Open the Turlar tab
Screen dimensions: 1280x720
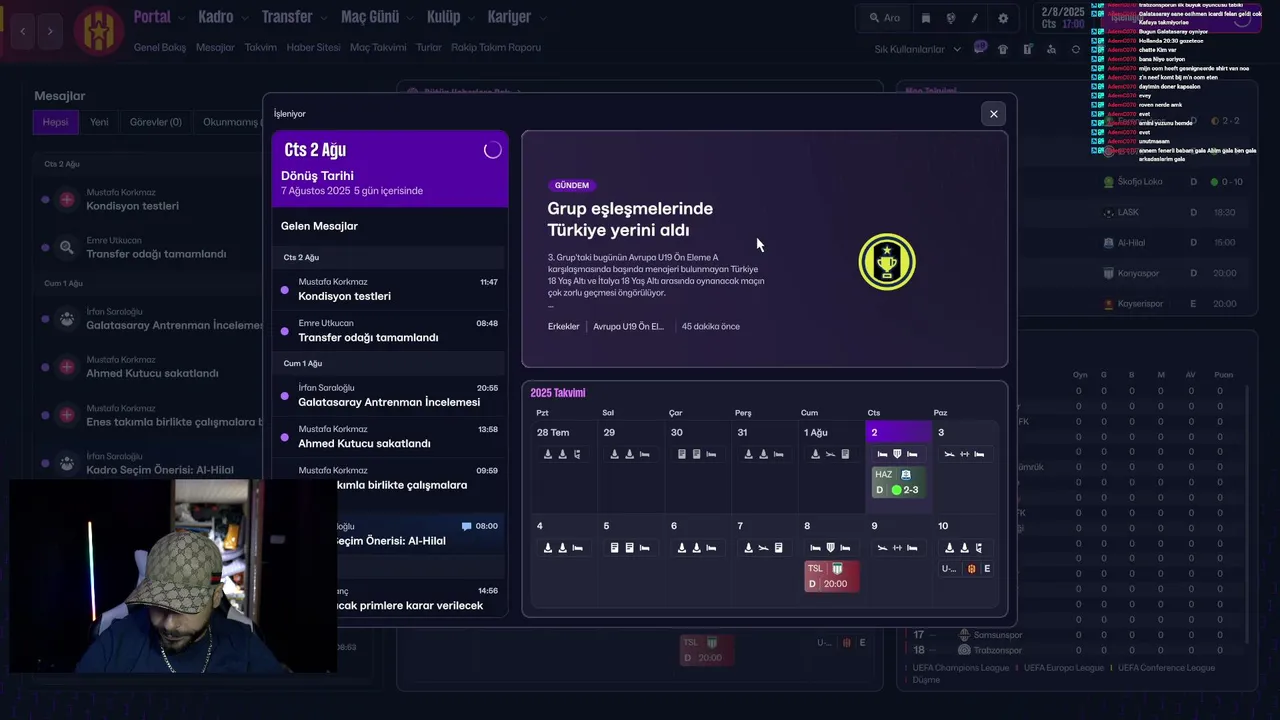pos(429,47)
